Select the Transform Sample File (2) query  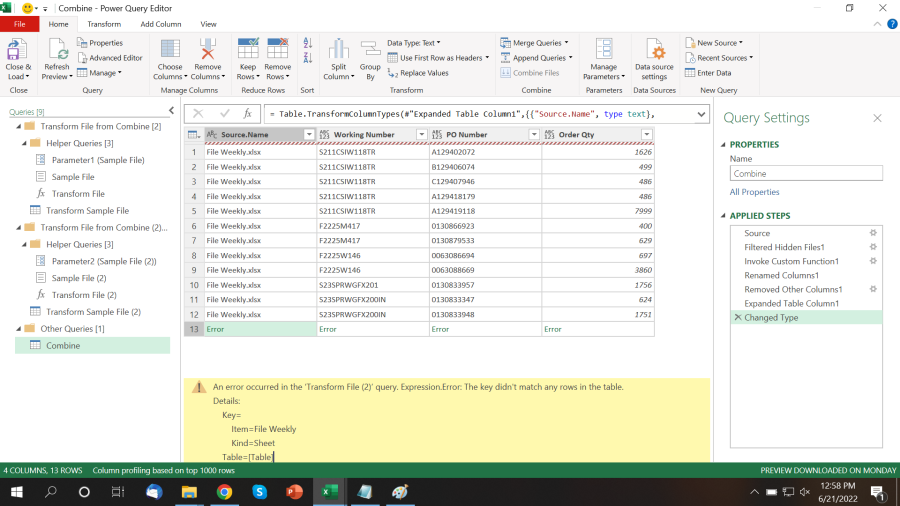93,312
